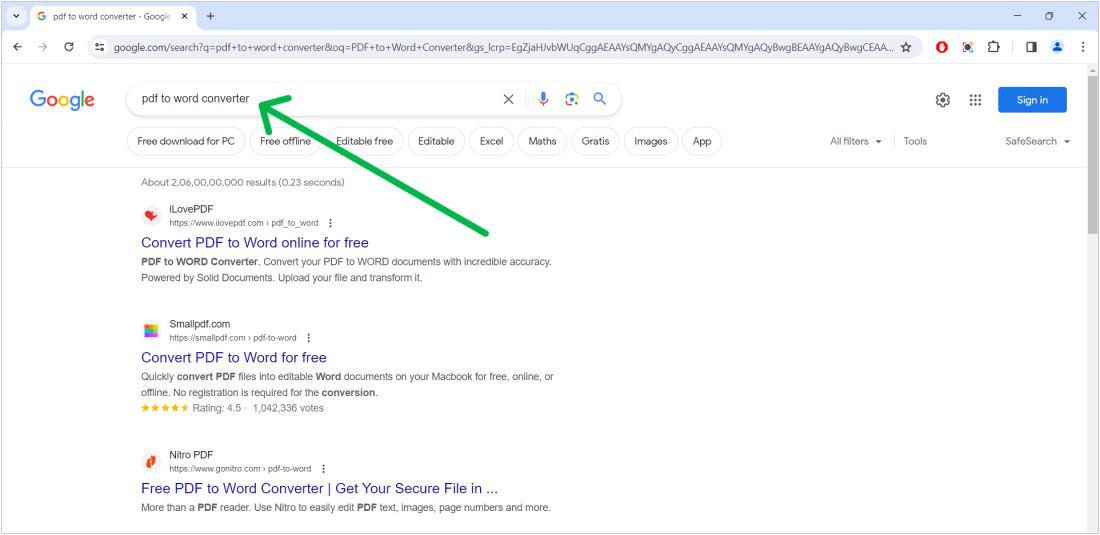Open Convert PDF to Word online for free

point(255,243)
